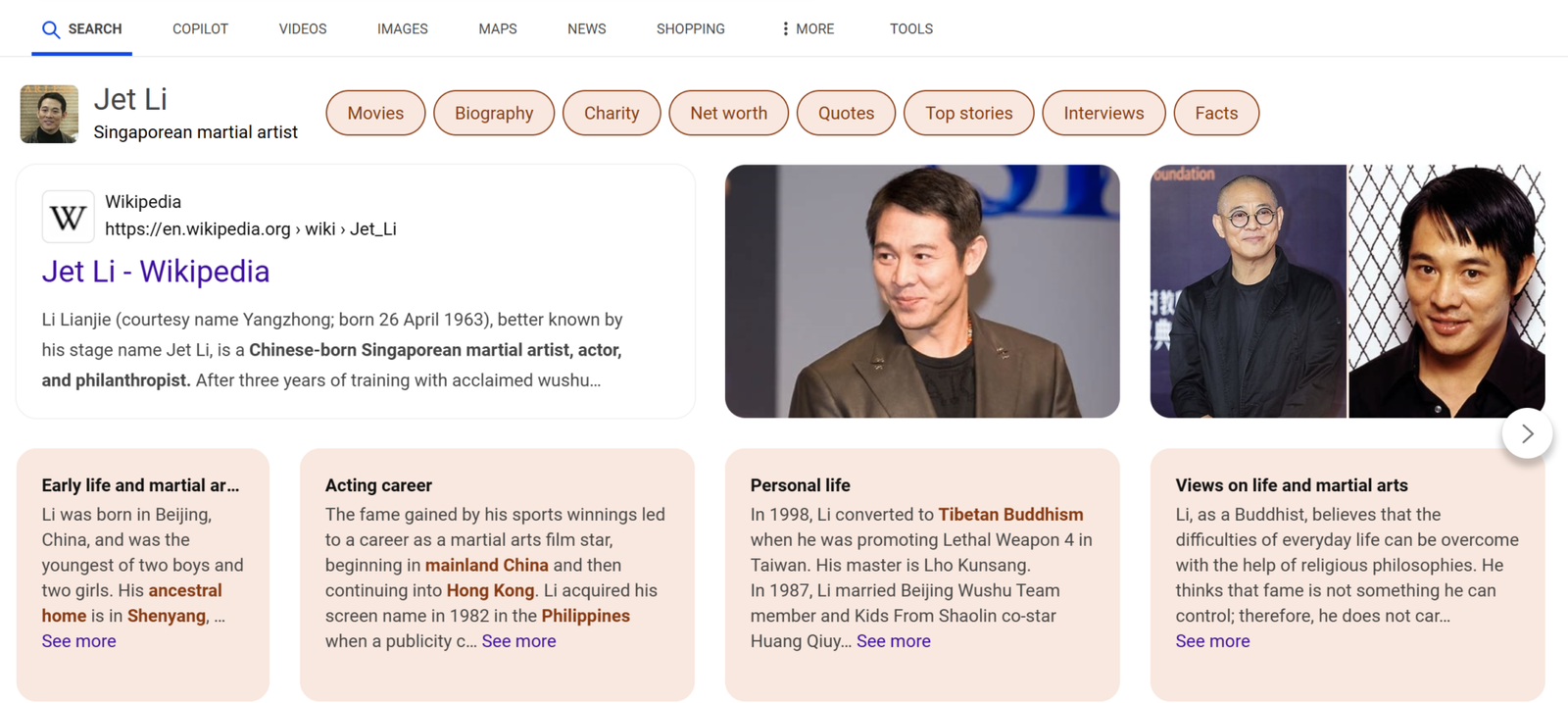Open the small profile thumbnail beside the Jet Li title

point(49,114)
